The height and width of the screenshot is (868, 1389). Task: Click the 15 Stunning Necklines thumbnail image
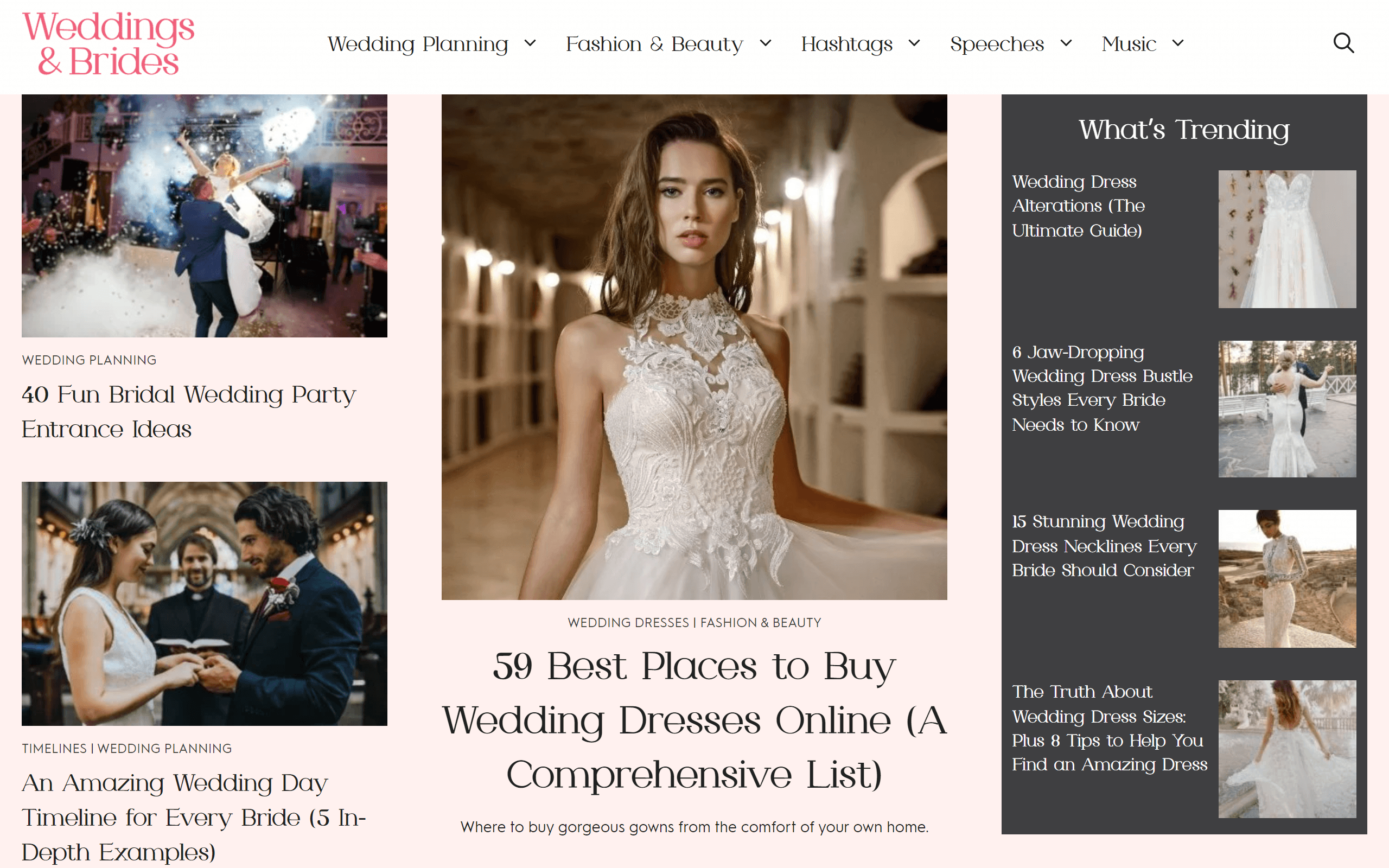1287,579
